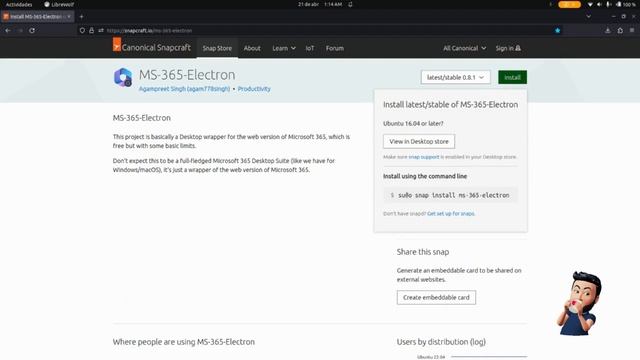Open the Wi-Fi indicator in the top bar

pos(590,4)
